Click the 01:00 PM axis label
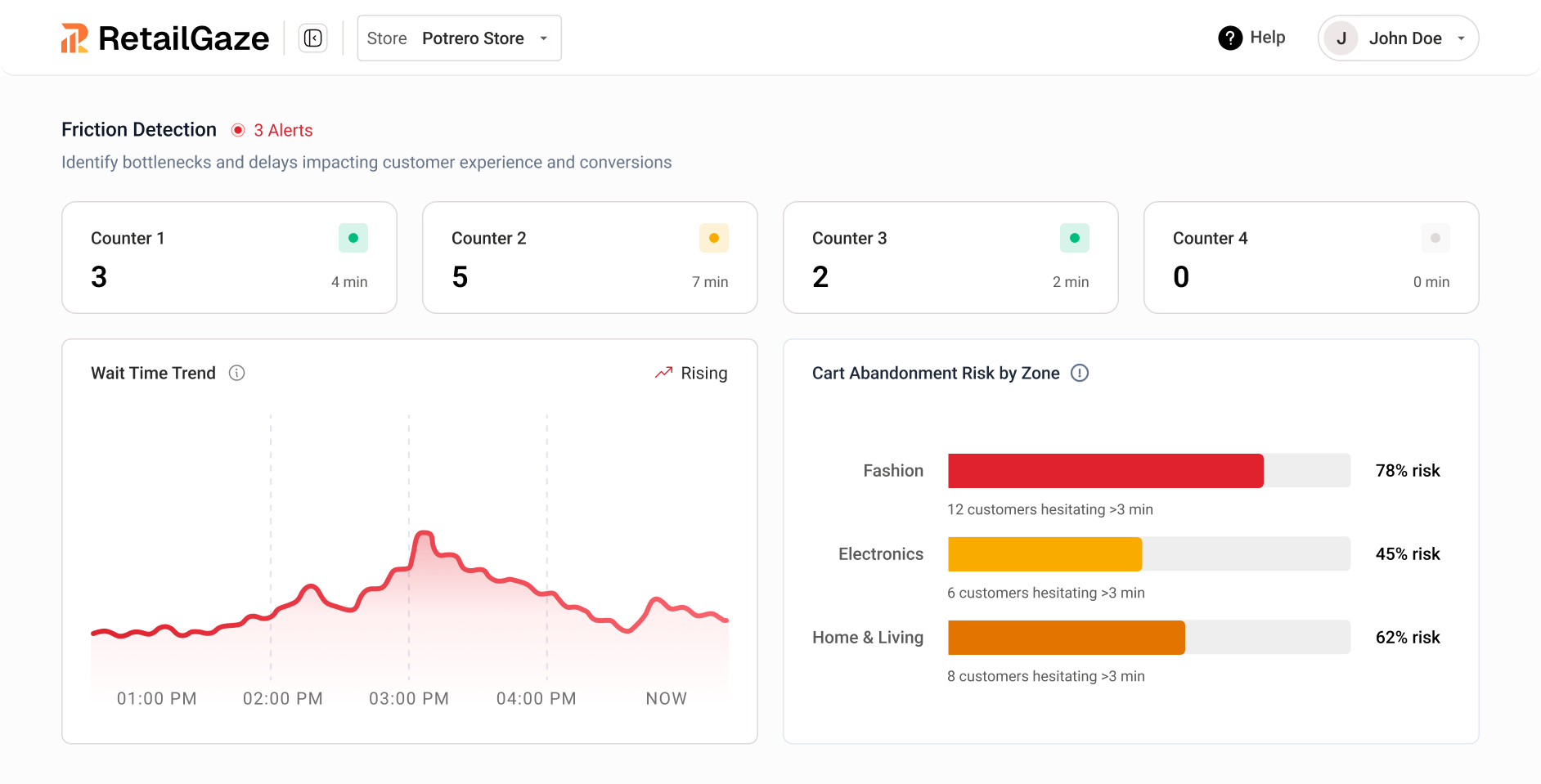The image size is (1541, 784). coord(156,699)
